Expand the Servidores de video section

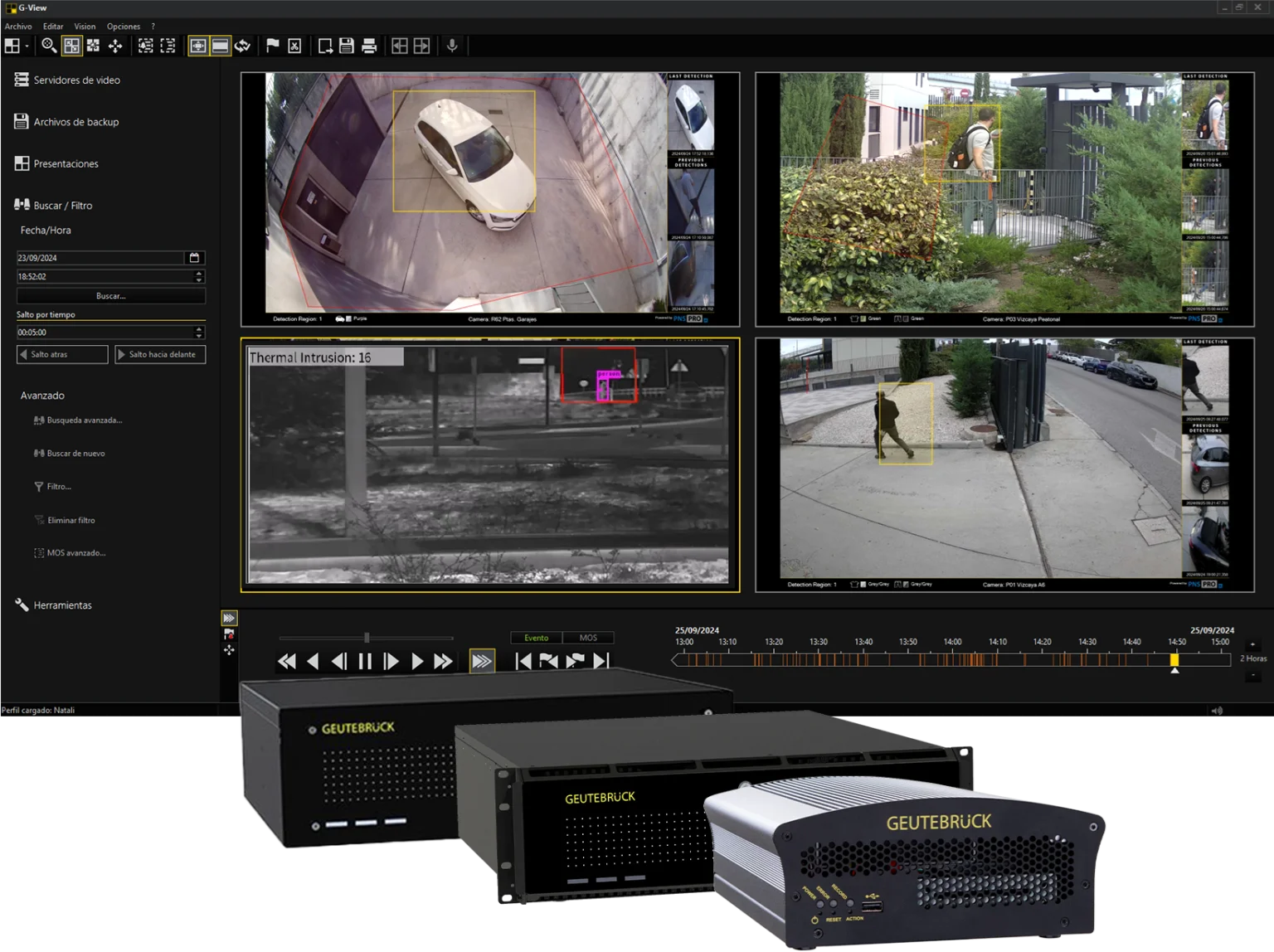click(x=76, y=80)
